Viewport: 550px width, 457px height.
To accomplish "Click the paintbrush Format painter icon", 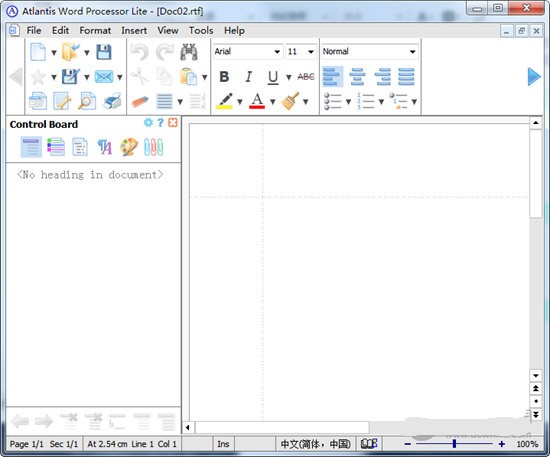I will pyautogui.click(x=290, y=101).
